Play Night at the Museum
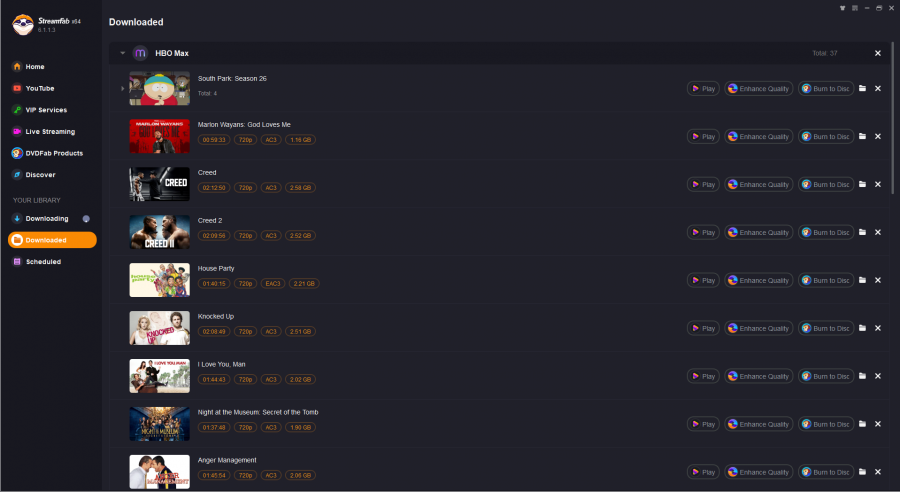 (x=703, y=424)
